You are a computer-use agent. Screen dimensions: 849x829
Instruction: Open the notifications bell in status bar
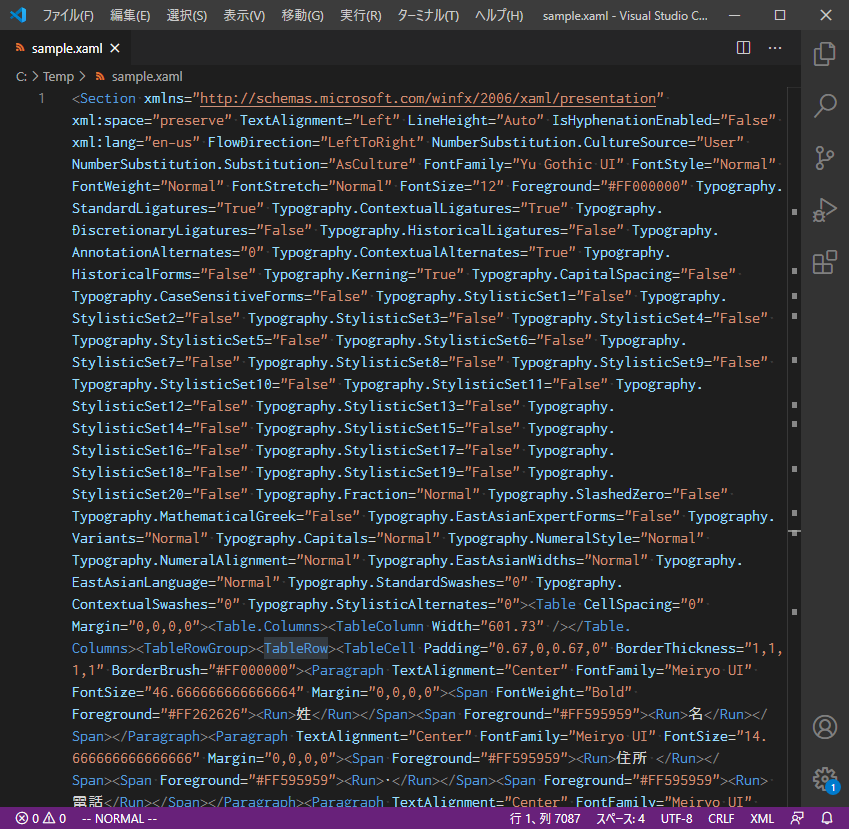[x=827, y=818]
